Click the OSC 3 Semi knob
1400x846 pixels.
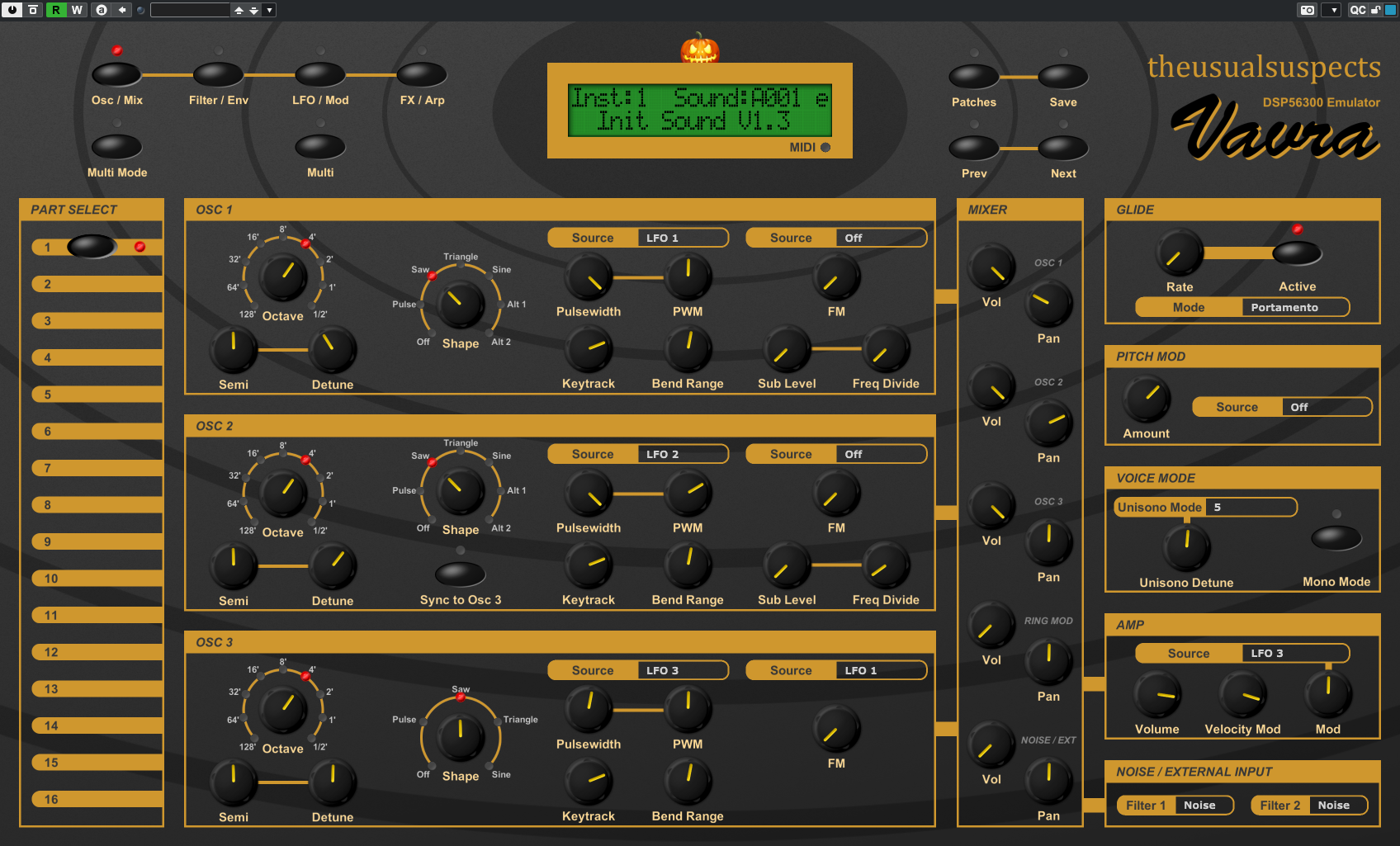tap(234, 782)
